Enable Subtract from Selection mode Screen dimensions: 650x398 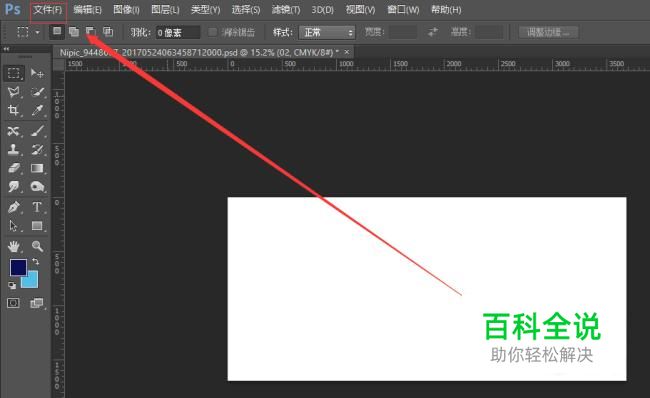tap(91, 32)
